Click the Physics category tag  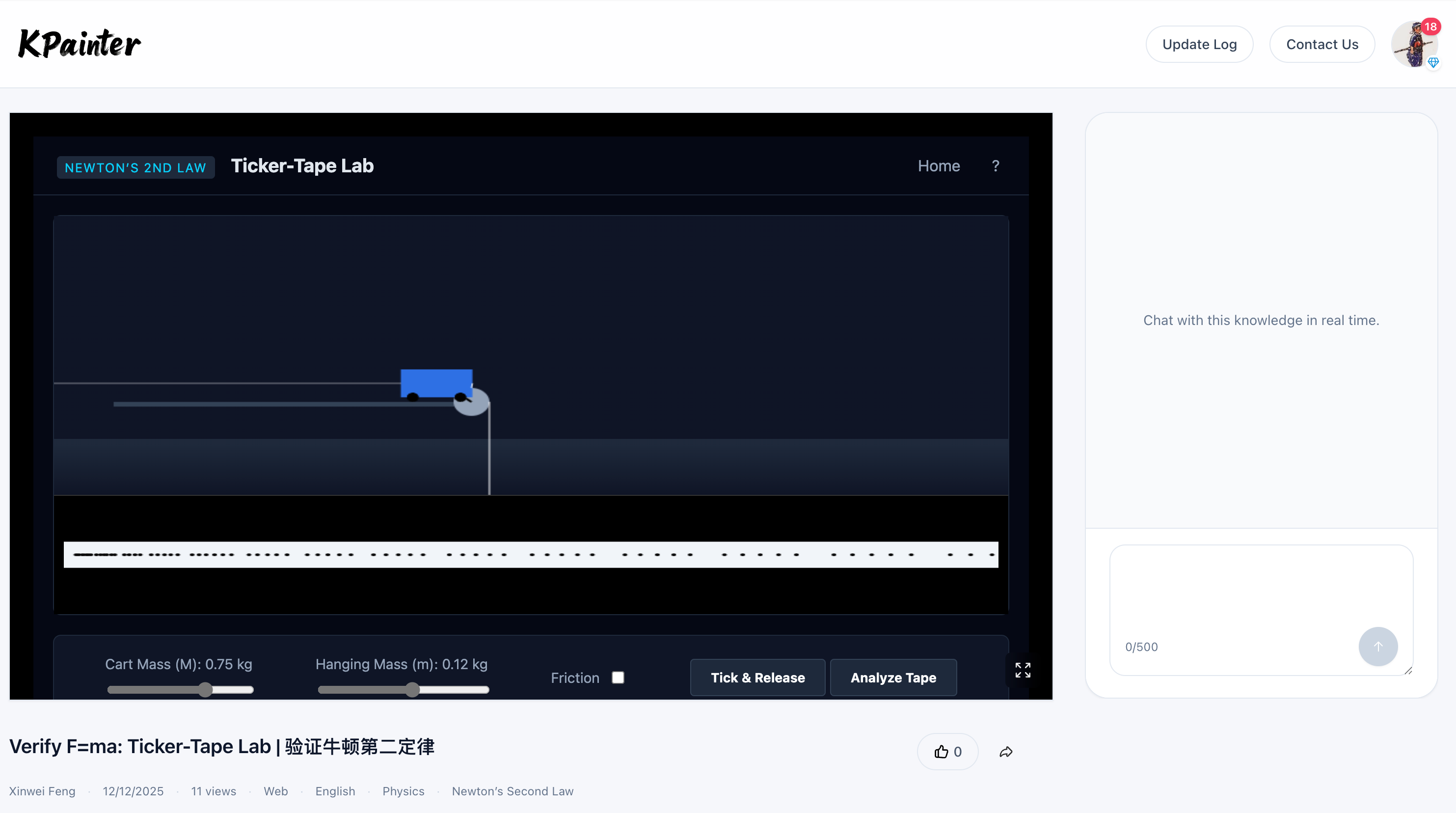click(x=403, y=791)
